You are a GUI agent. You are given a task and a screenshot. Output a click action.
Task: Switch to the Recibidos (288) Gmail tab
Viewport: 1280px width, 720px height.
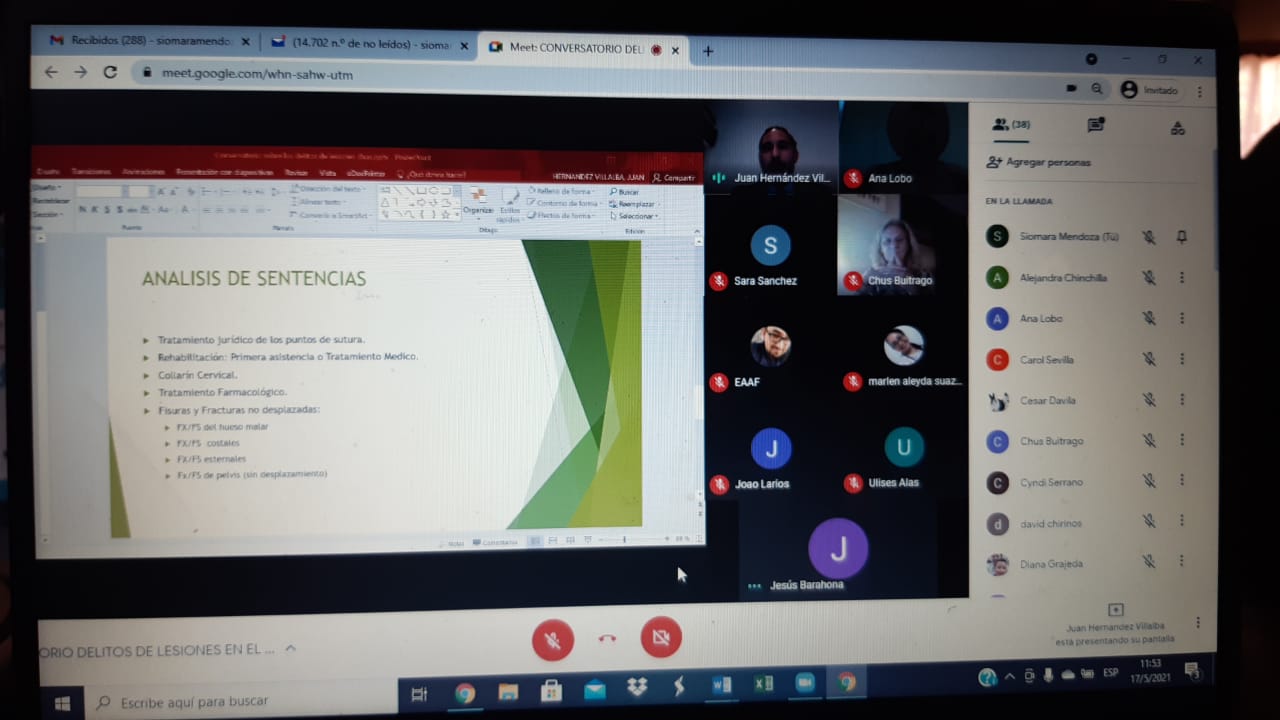click(x=140, y=44)
